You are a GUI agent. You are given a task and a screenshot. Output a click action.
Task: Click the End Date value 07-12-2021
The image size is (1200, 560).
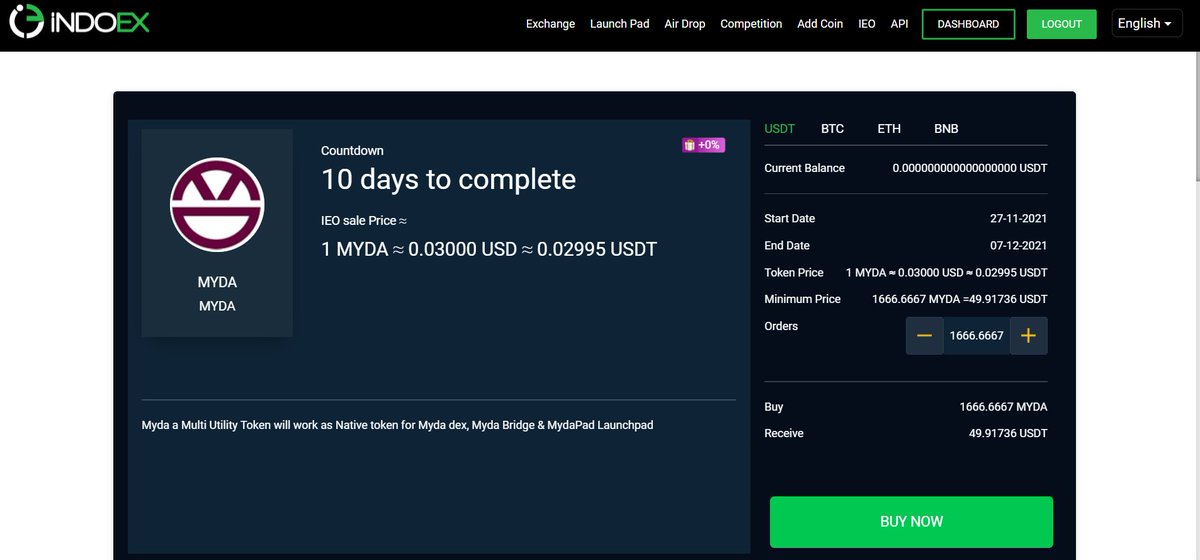click(1019, 245)
